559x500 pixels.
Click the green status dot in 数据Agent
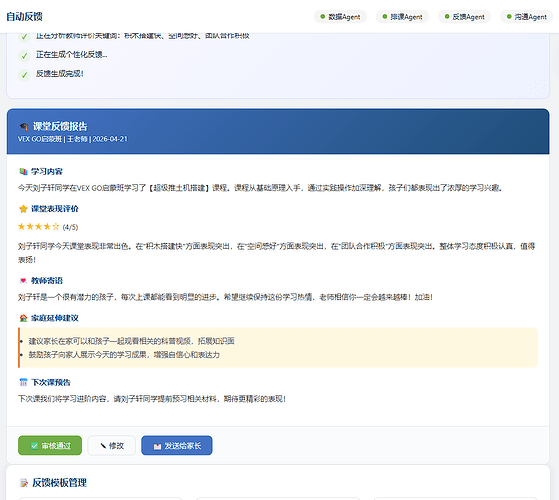323,16
